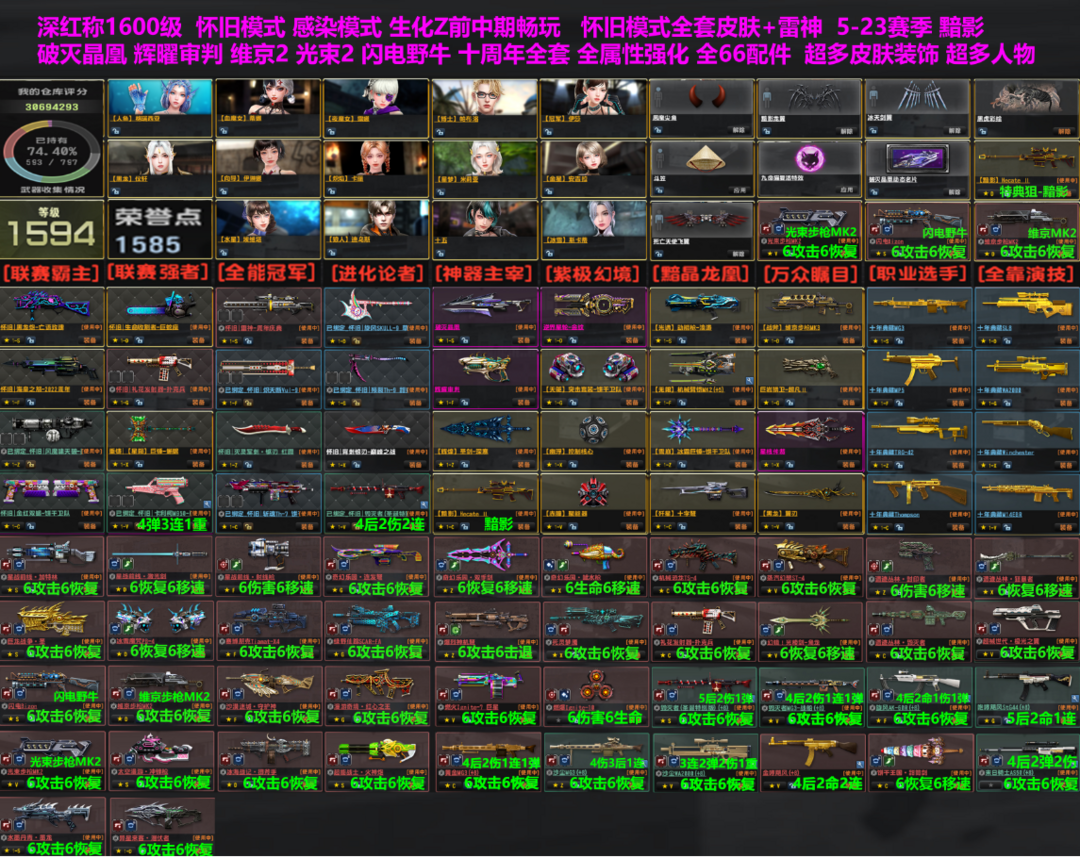
Task: Click the triple red orb grenade item
Action: [594, 692]
